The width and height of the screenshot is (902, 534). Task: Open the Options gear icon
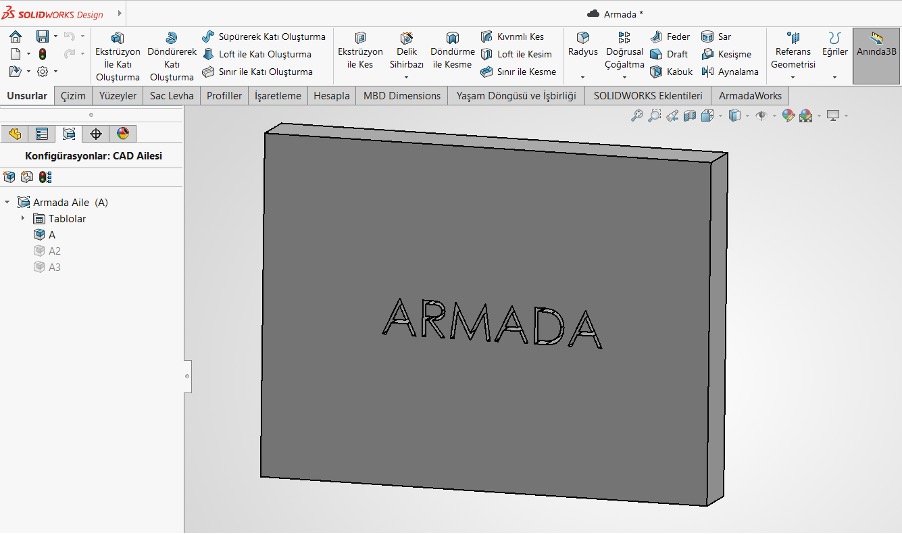click(42, 71)
